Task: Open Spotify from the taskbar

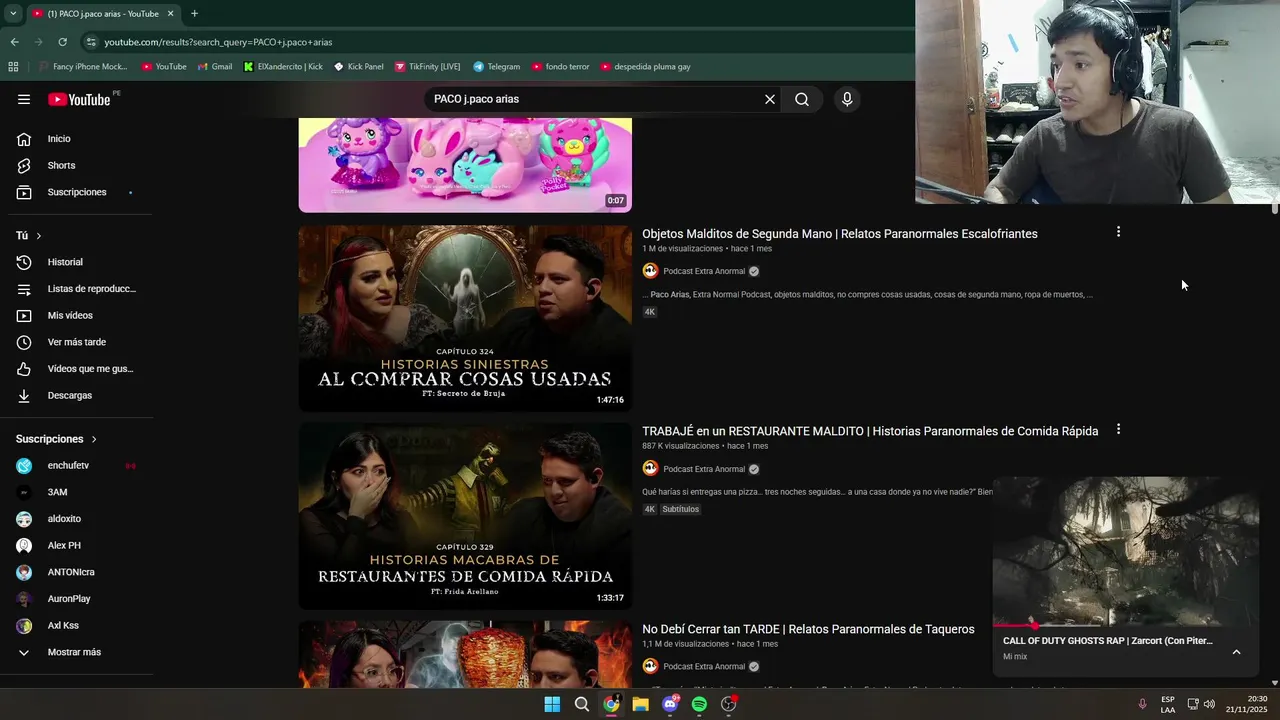Action: [x=699, y=704]
